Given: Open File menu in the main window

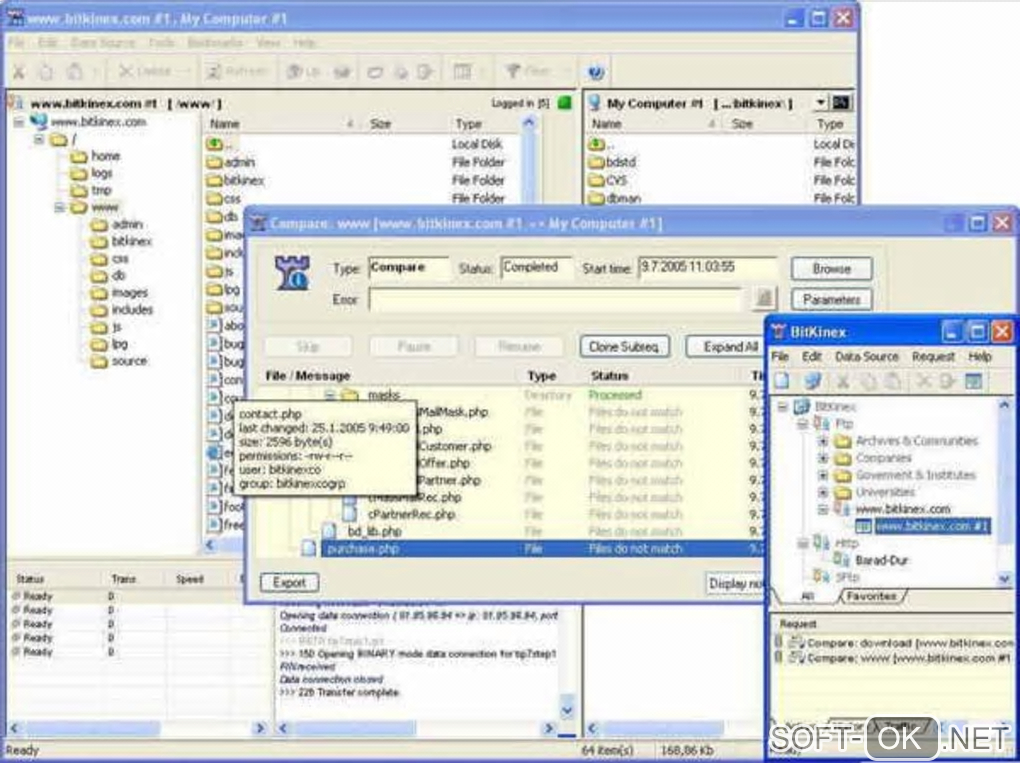Looking at the screenshot, I should 16,43.
